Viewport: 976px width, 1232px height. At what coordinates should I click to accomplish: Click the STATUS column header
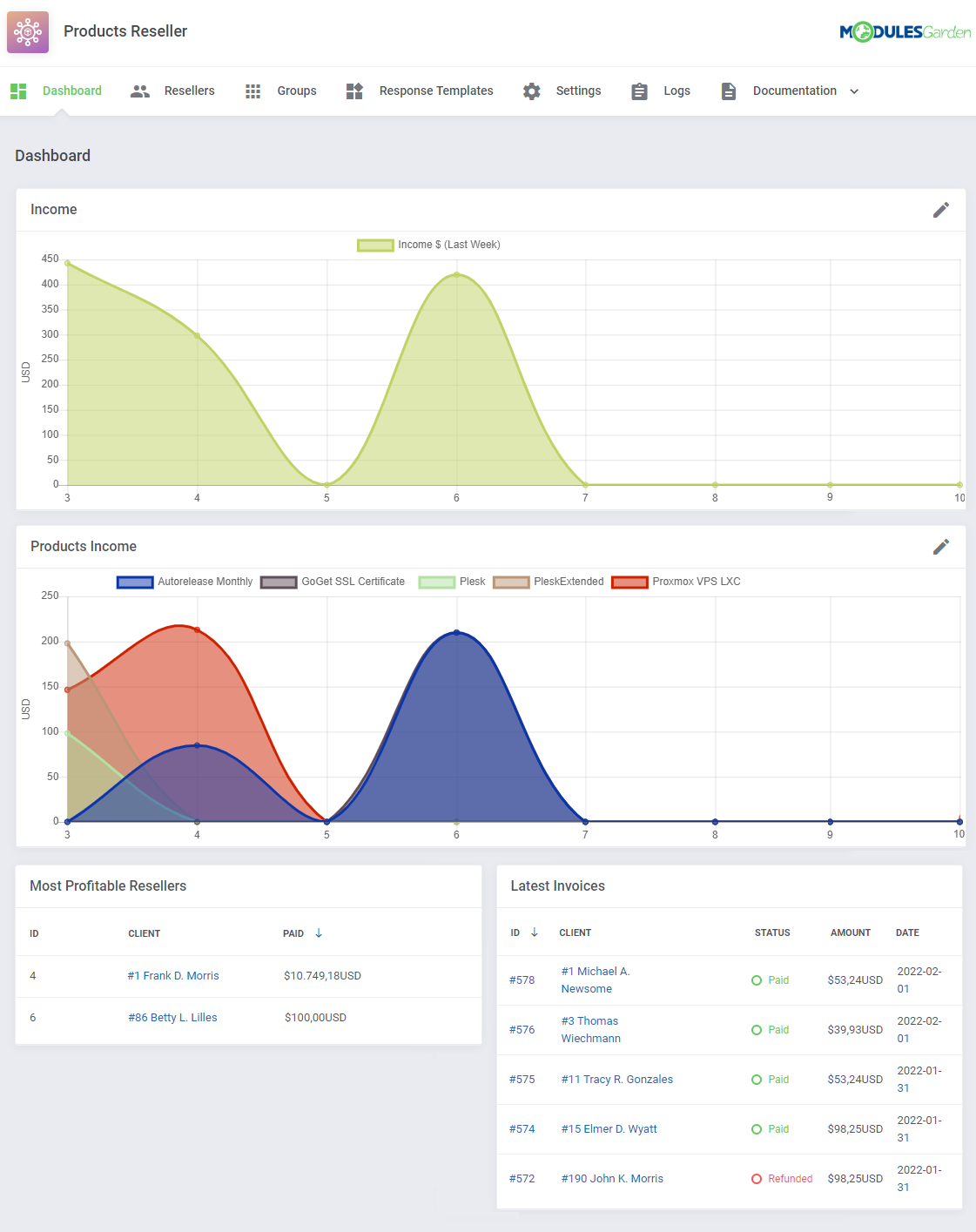coord(772,932)
